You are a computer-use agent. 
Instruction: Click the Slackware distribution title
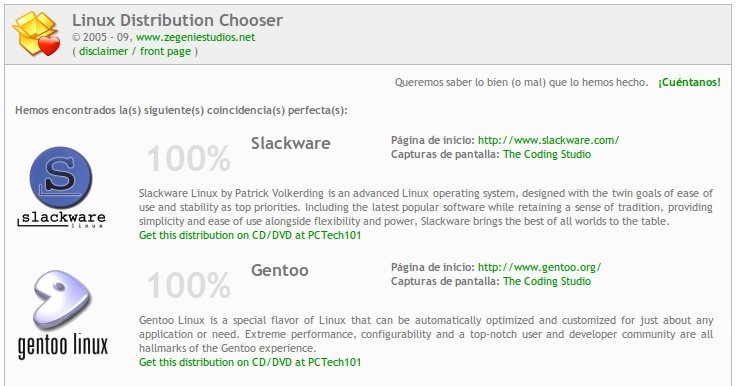coord(291,143)
